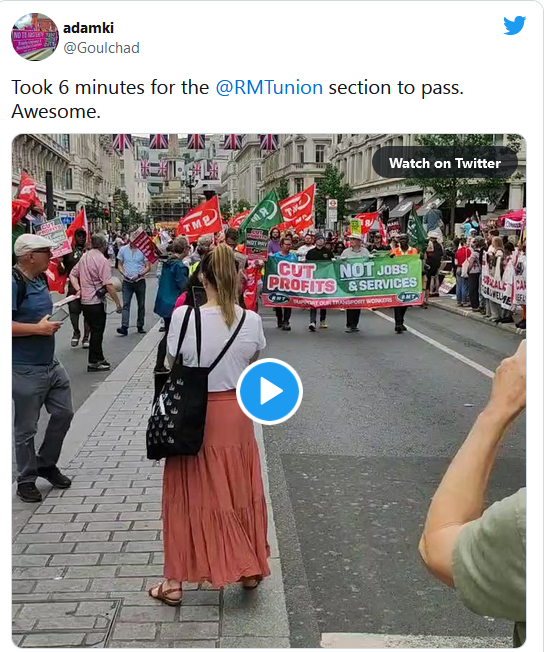Follow the @RMTunion mention link
The height and width of the screenshot is (652, 546).
click(x=269, y=87)
